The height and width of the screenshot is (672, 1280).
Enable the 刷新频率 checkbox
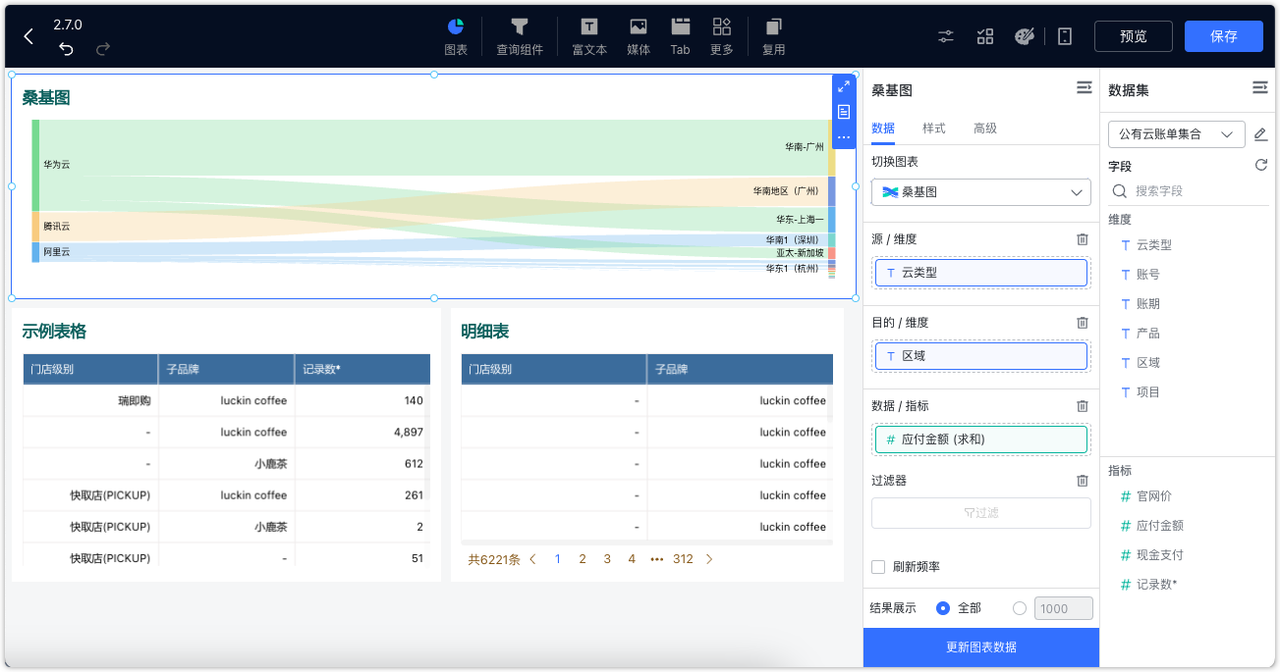click(x=877, y=566)
